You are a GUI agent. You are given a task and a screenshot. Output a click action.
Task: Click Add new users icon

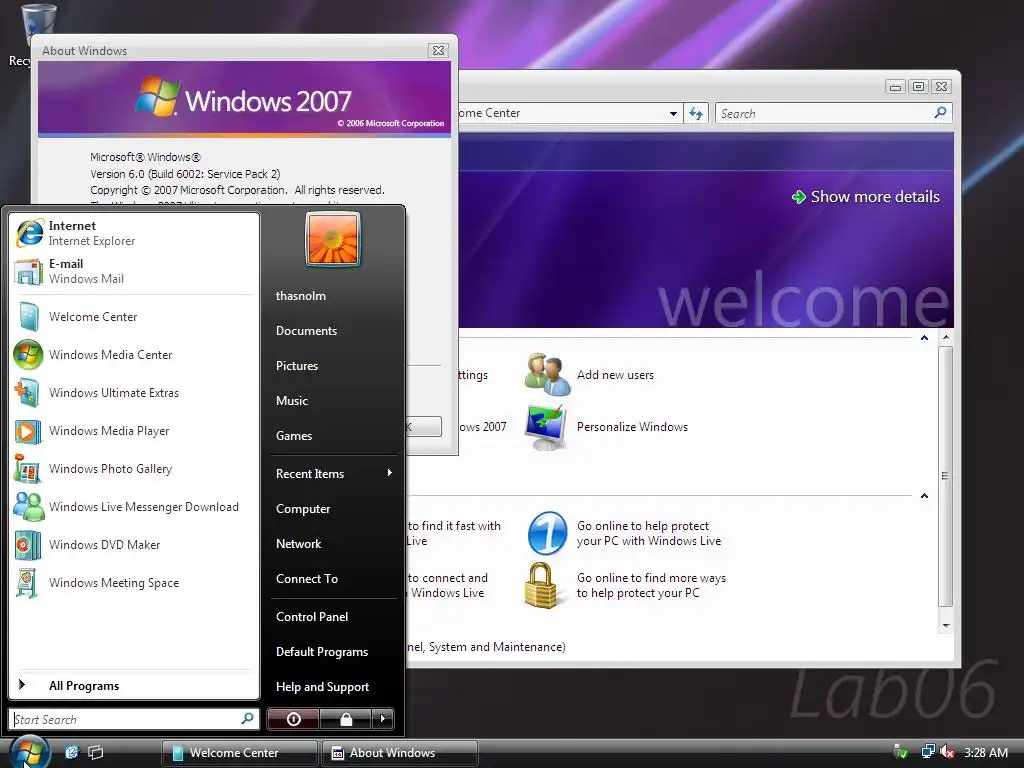(547, 374)
